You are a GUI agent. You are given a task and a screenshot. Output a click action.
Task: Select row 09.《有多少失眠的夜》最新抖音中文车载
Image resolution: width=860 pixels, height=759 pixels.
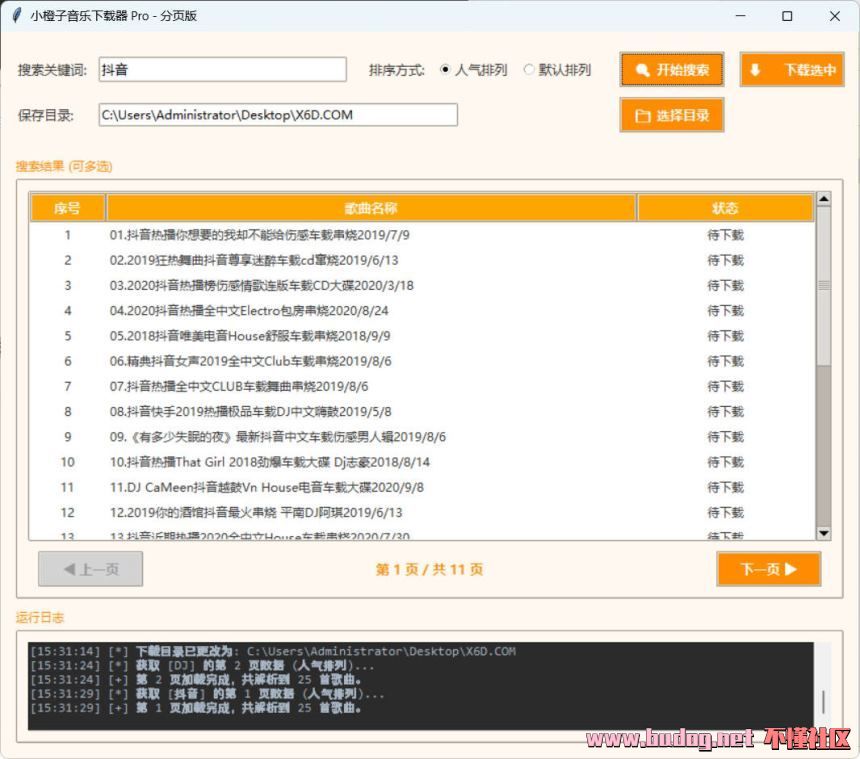coord(422,437)
